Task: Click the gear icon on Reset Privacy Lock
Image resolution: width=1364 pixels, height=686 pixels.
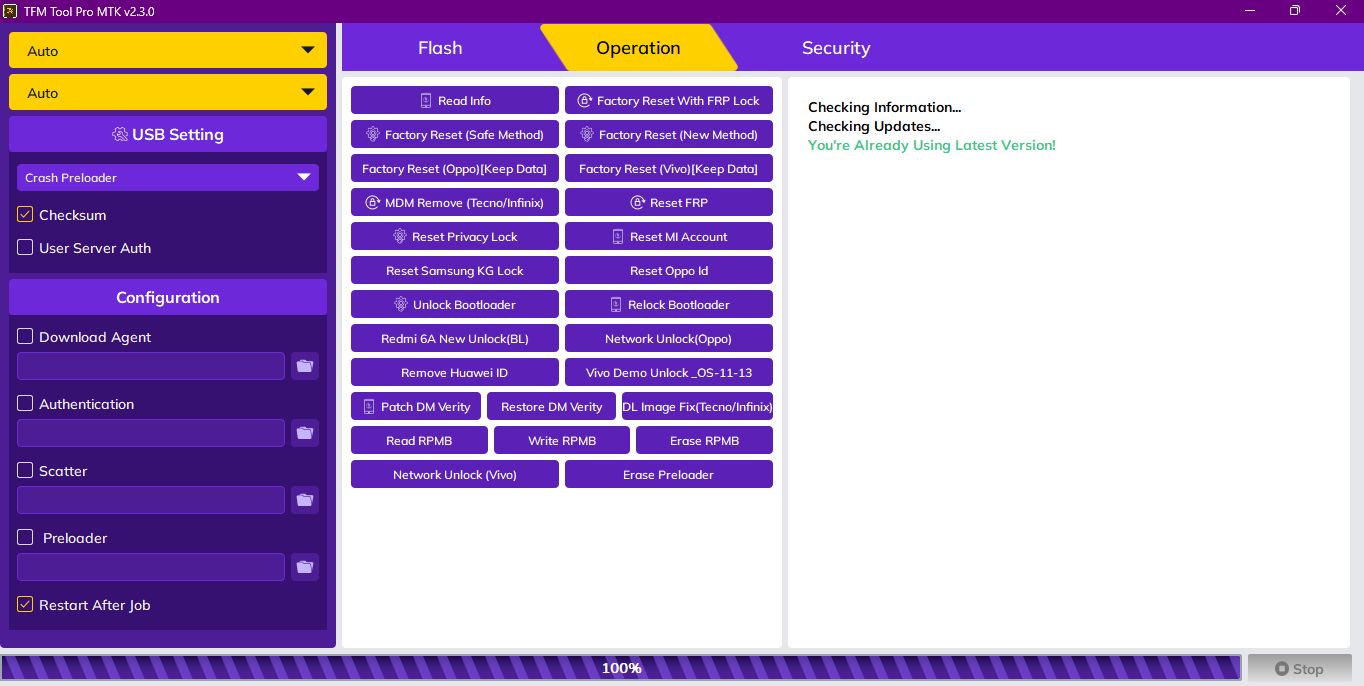Action: tap(400, 237)
